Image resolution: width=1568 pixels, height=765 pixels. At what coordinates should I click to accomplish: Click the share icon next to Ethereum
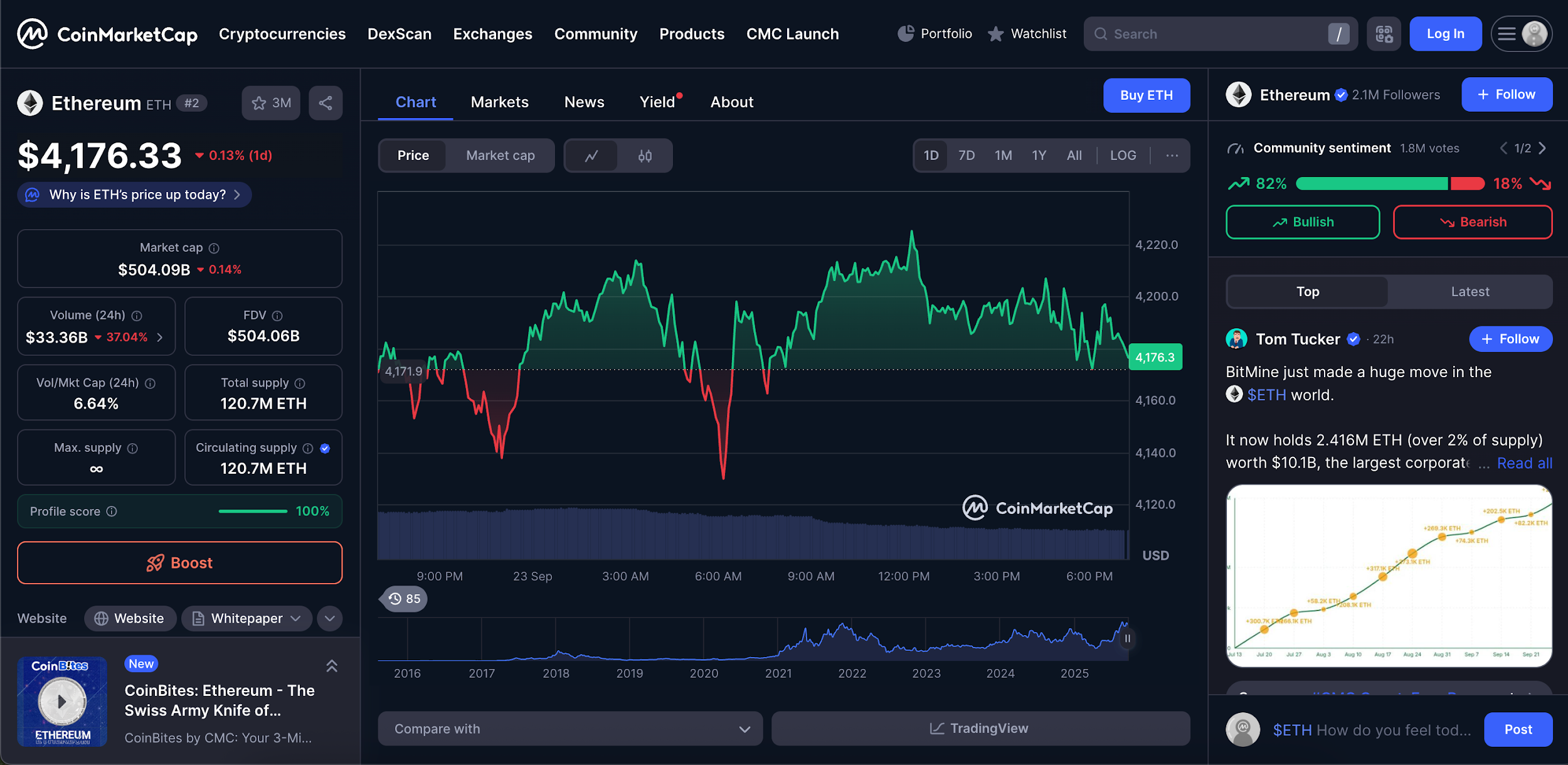coord(325,103)
